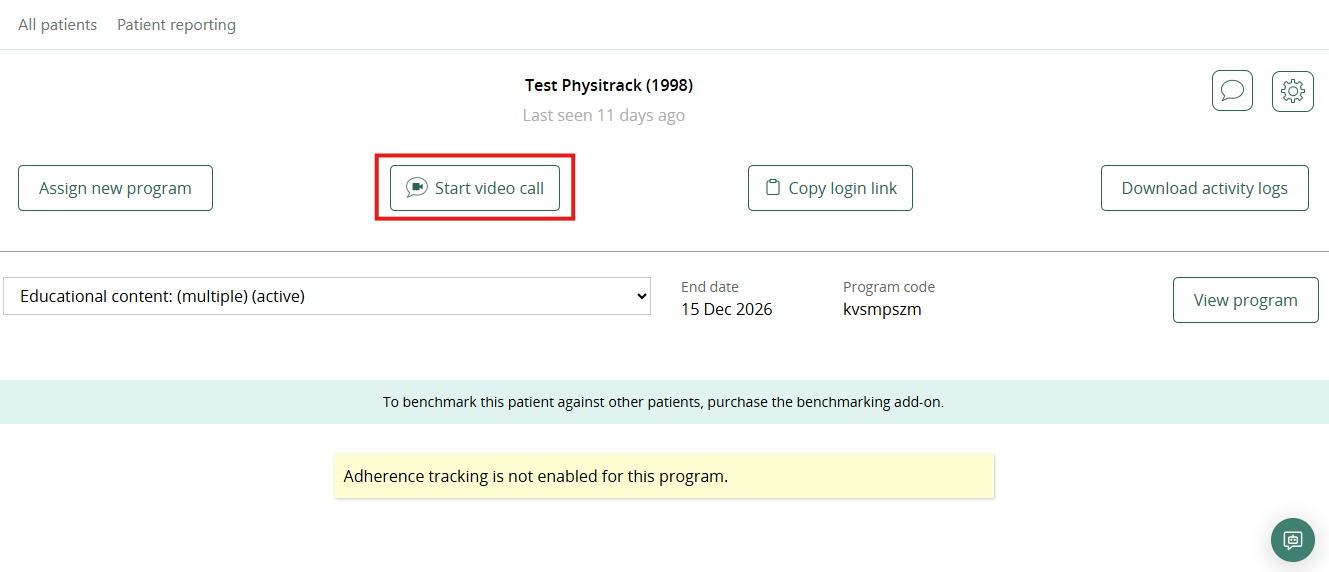Open the chat message icon
Viewport: 1329px width, 572px height.
1232,91
